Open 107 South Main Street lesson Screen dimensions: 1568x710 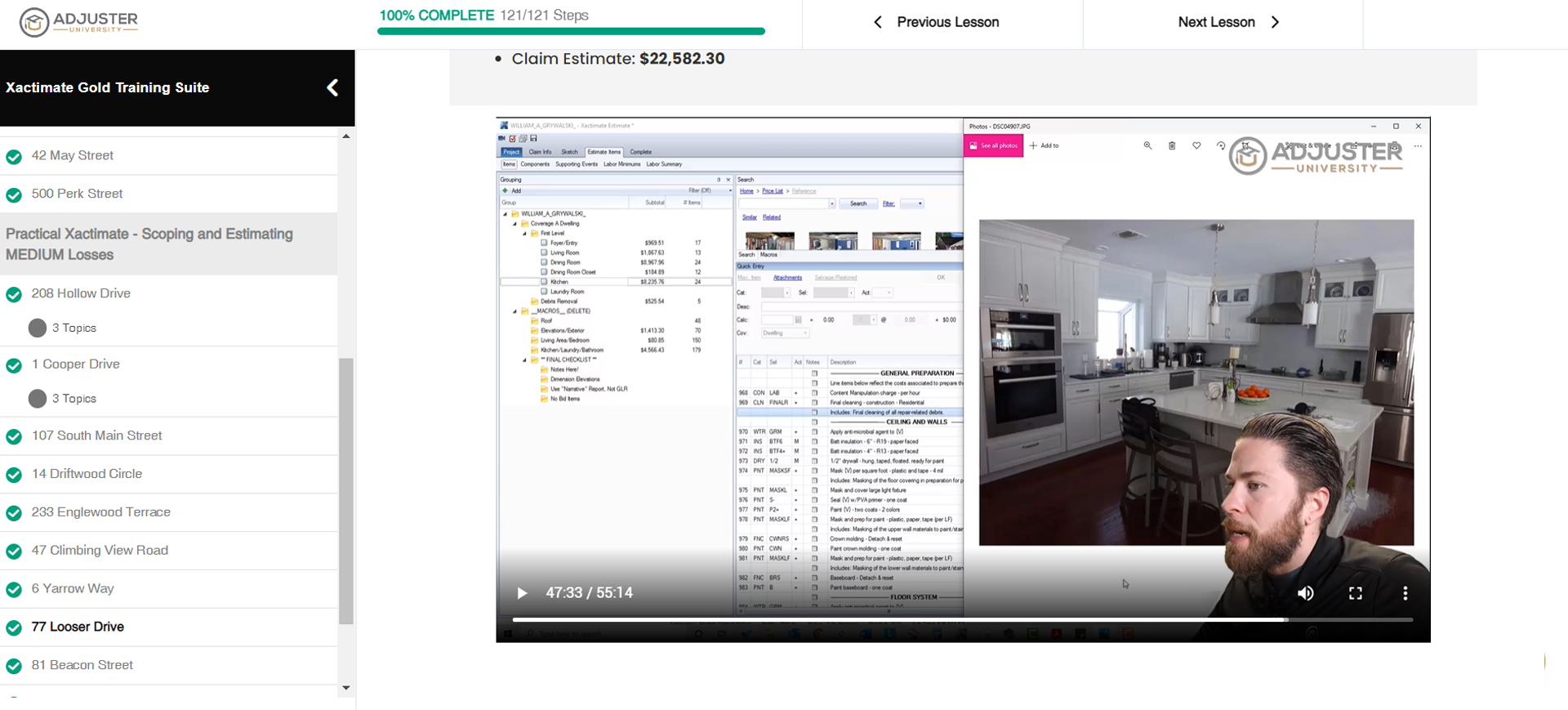pyautogui.click(x=96, y=435)
